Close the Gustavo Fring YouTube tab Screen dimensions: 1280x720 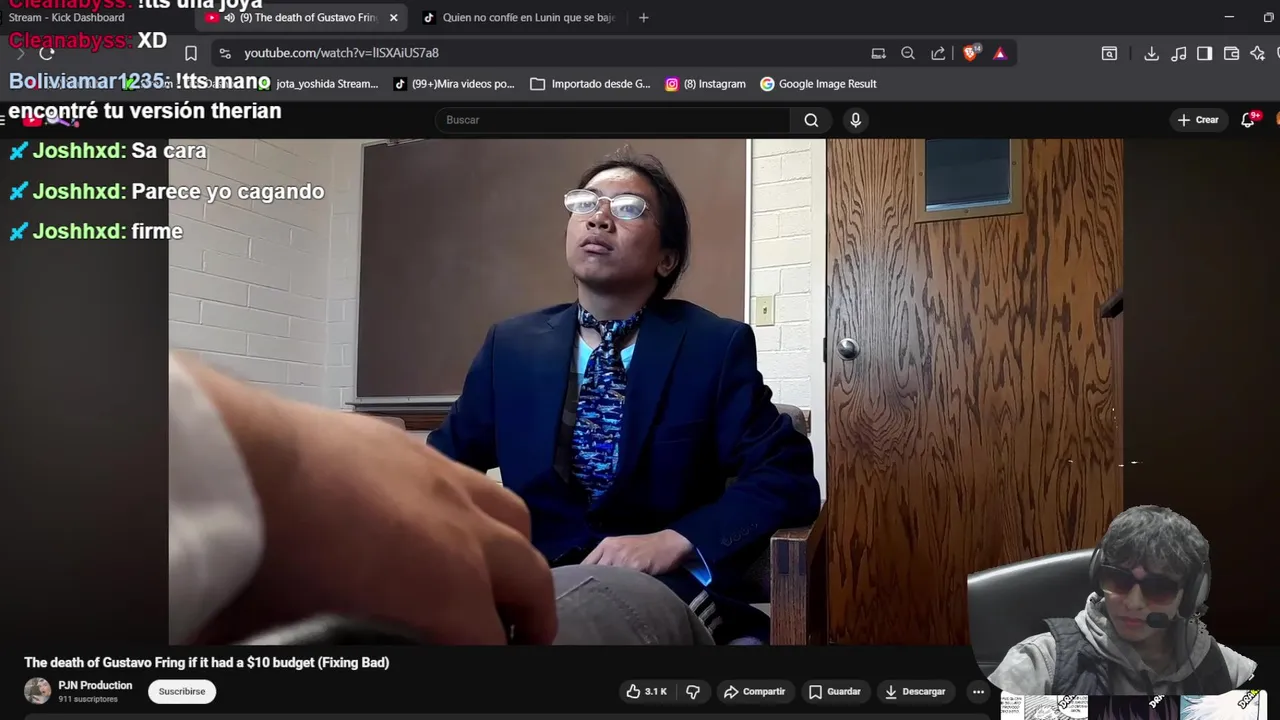393,17
